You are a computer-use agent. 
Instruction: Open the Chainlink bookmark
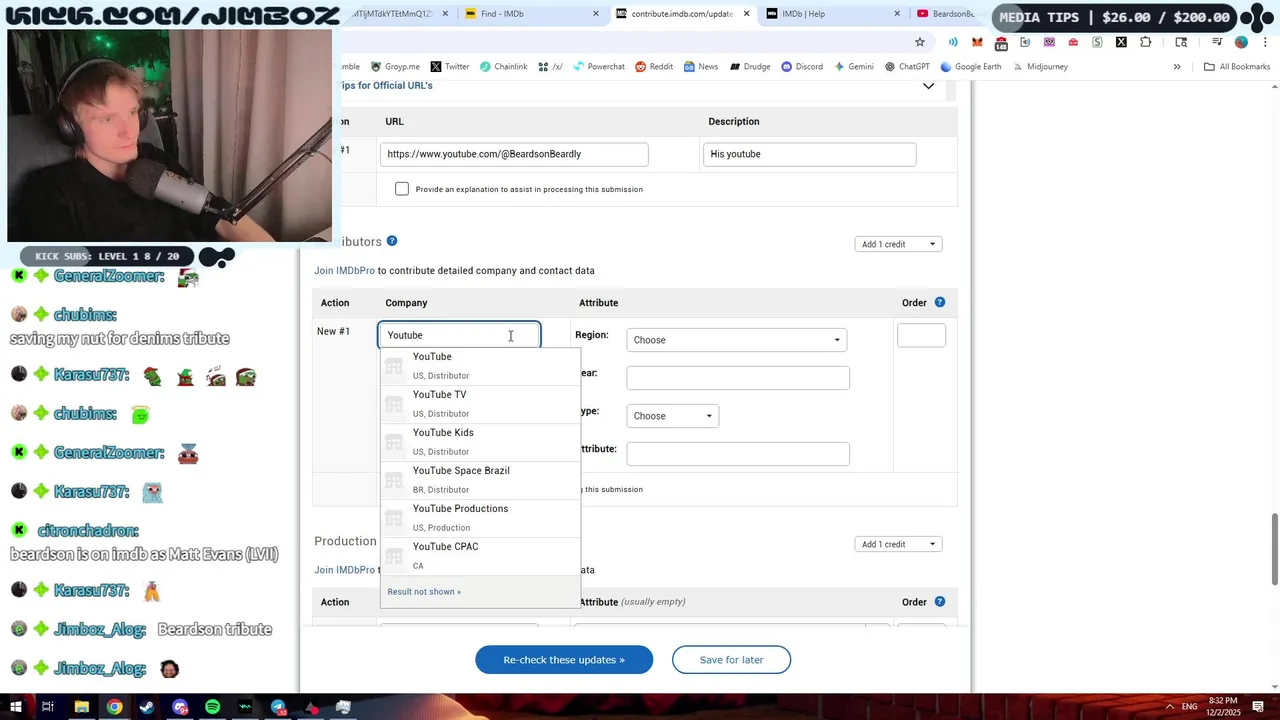click(x=503, y=67)
